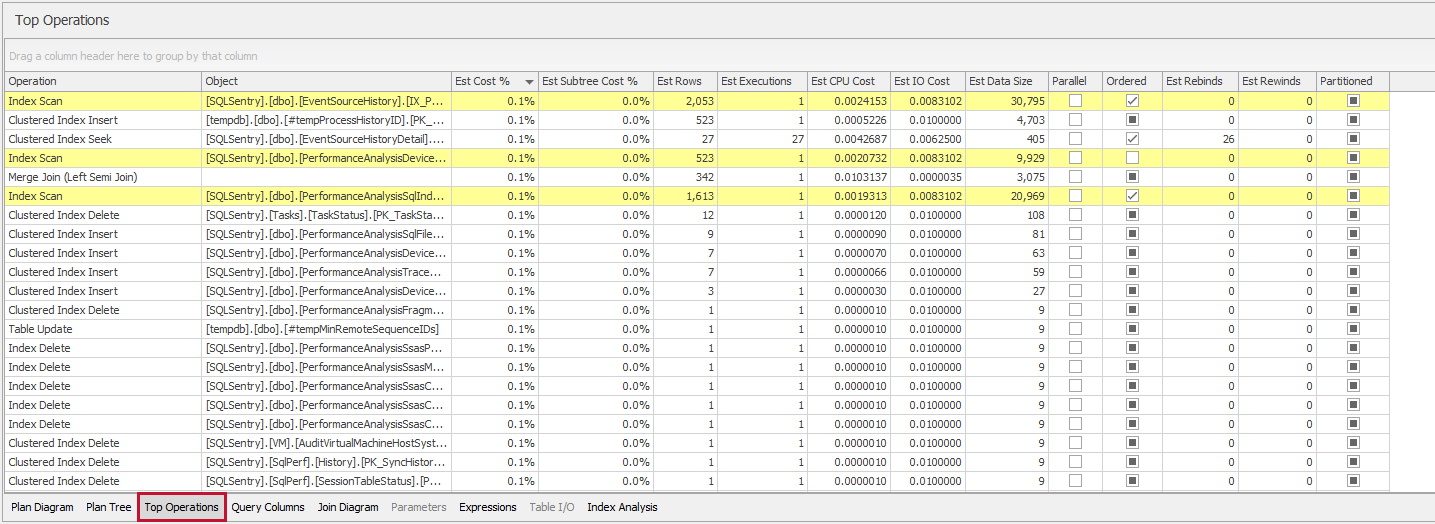
Task: Sort by the Object column header
Action: pos(326,81)
